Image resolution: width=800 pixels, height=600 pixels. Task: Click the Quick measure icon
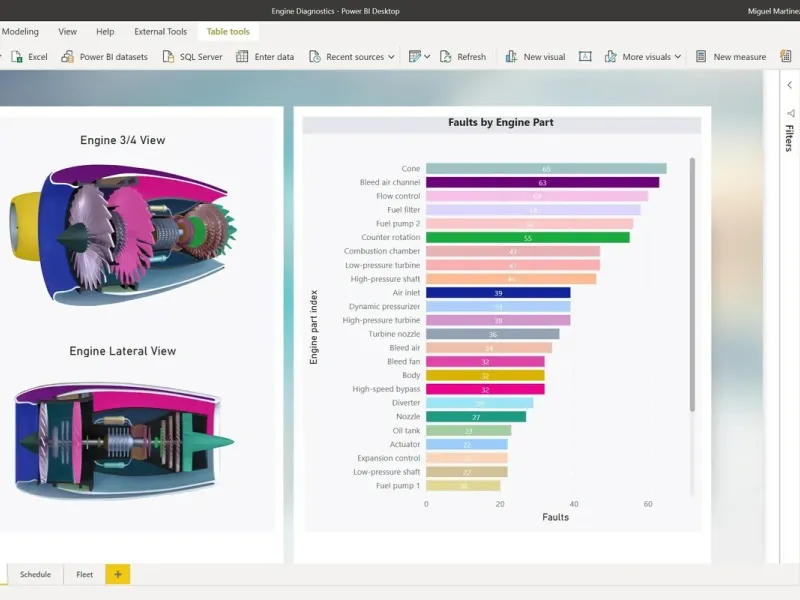[x=786, y=56]
